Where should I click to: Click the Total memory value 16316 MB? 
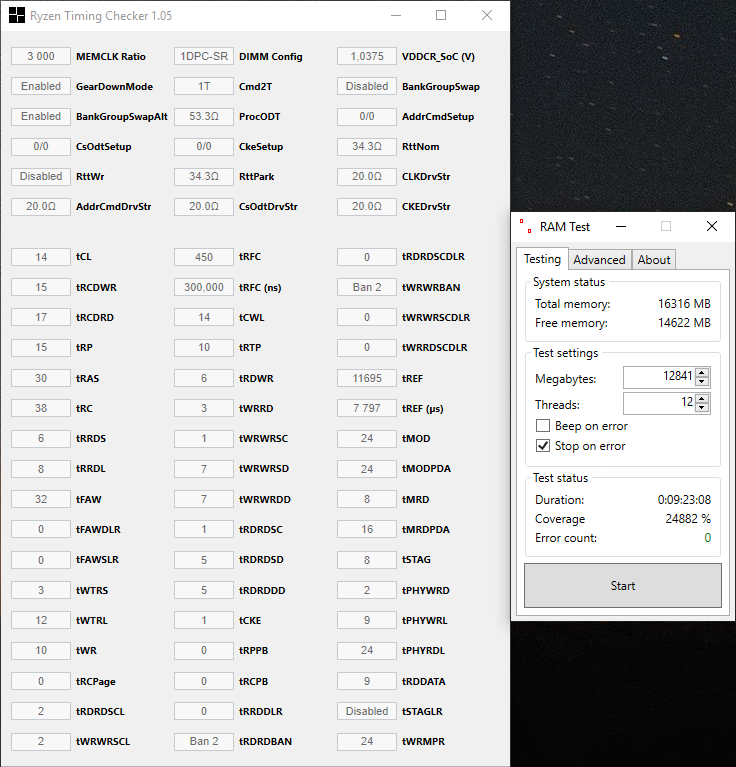(x=684, y=304)
